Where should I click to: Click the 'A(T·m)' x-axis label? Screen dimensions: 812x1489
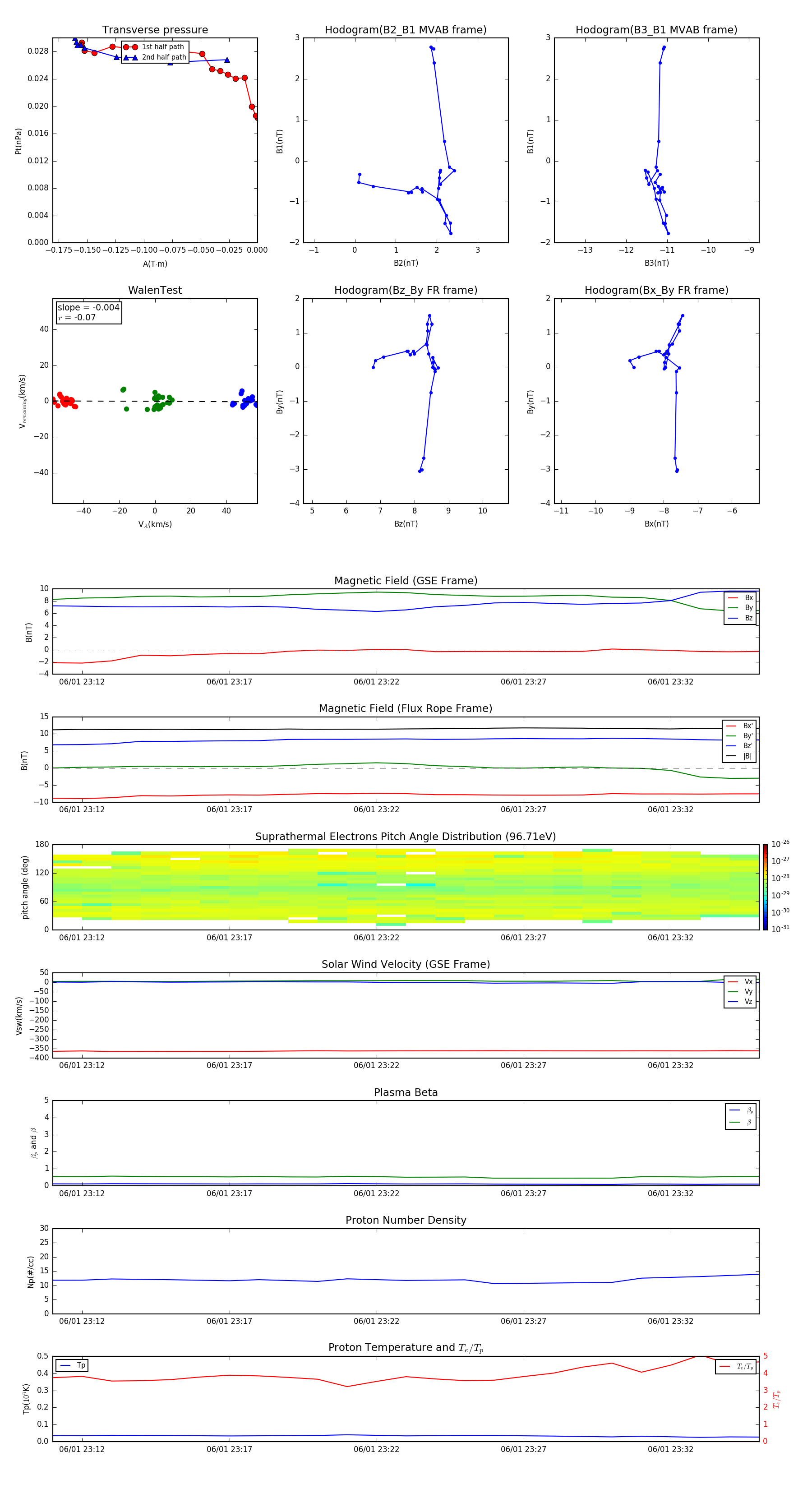click(155, 264)
